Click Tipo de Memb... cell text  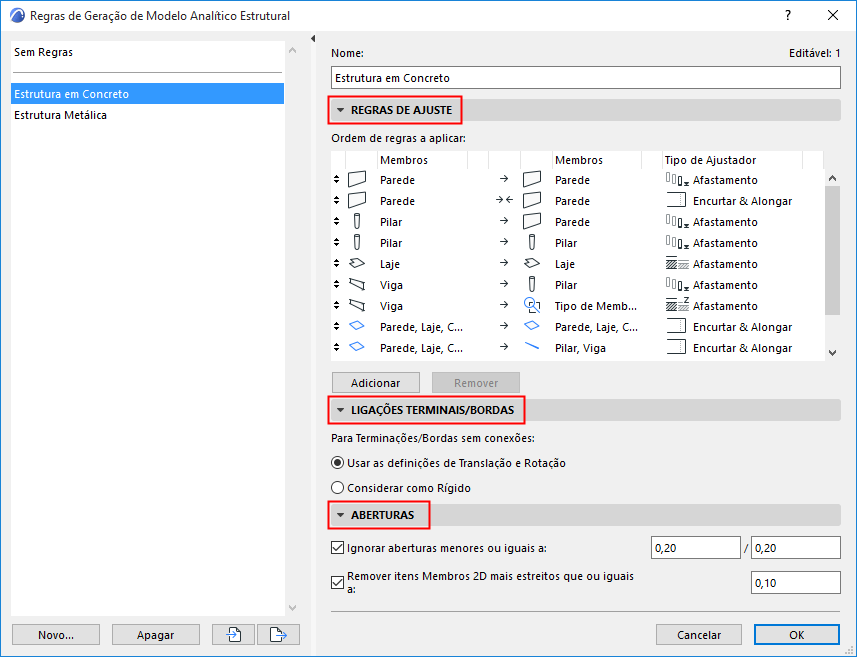[x=596, y=306]
